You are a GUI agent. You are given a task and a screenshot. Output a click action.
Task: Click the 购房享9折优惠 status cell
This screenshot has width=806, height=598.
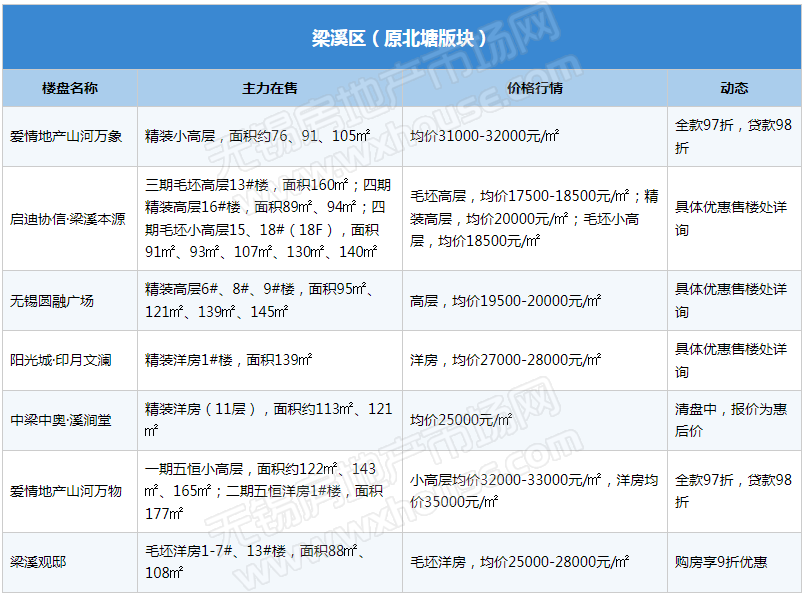click(x=721, y=562)
